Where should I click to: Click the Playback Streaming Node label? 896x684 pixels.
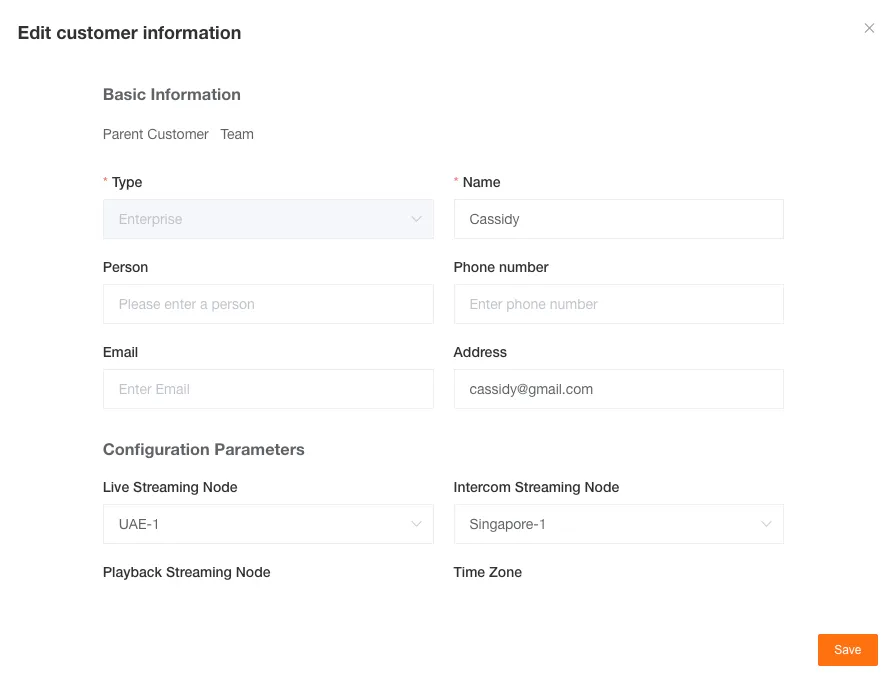[186, 572]
